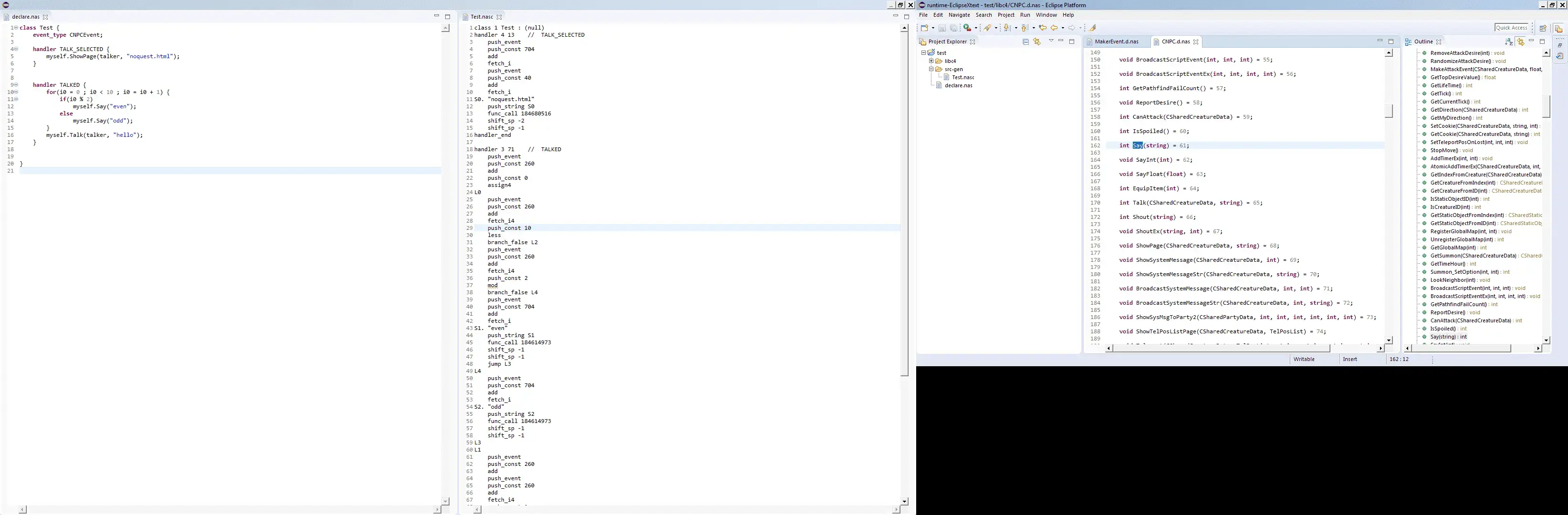Open the Next Annotation dropdown arrow

(1016, 28)
